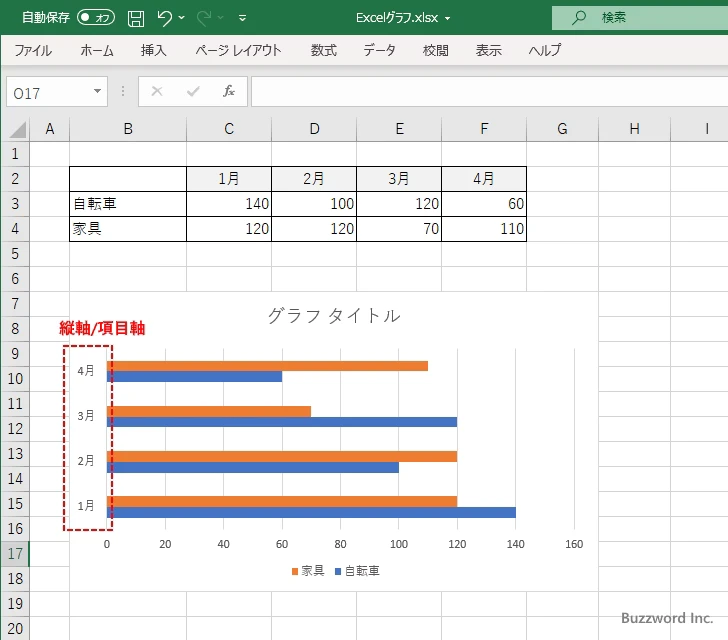Click the cell containing 70
This screenshot has width=728, height=640.
pyautogui.click(x=399, y=229)
